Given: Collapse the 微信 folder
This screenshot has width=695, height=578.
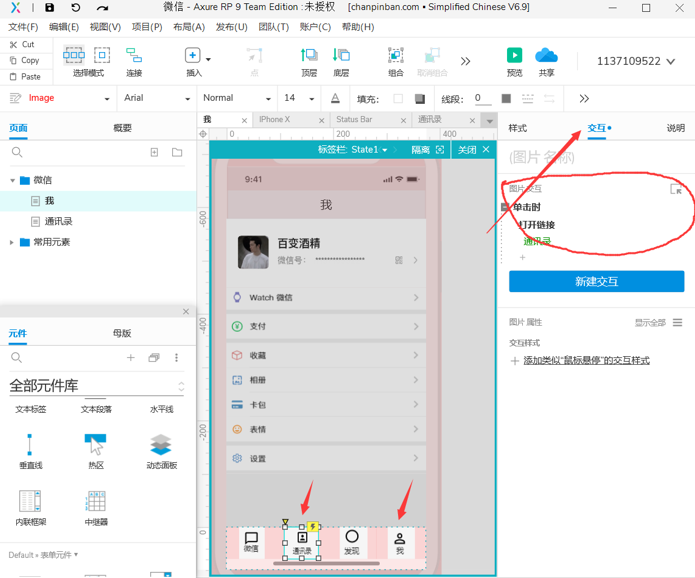Looking at the screenshot, I should [x=12, y=180].
